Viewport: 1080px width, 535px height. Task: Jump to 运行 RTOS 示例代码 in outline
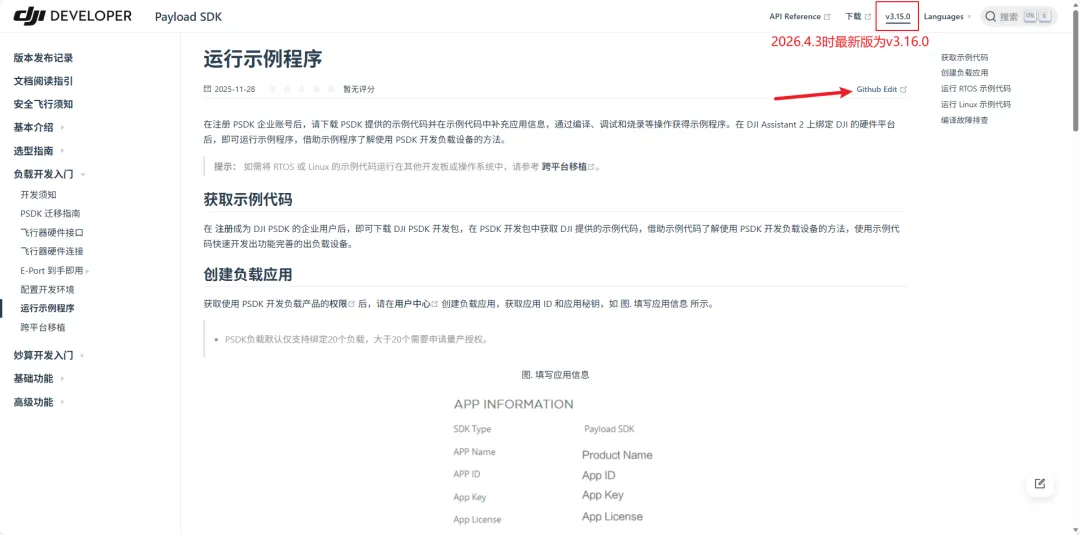click(976, 89)
